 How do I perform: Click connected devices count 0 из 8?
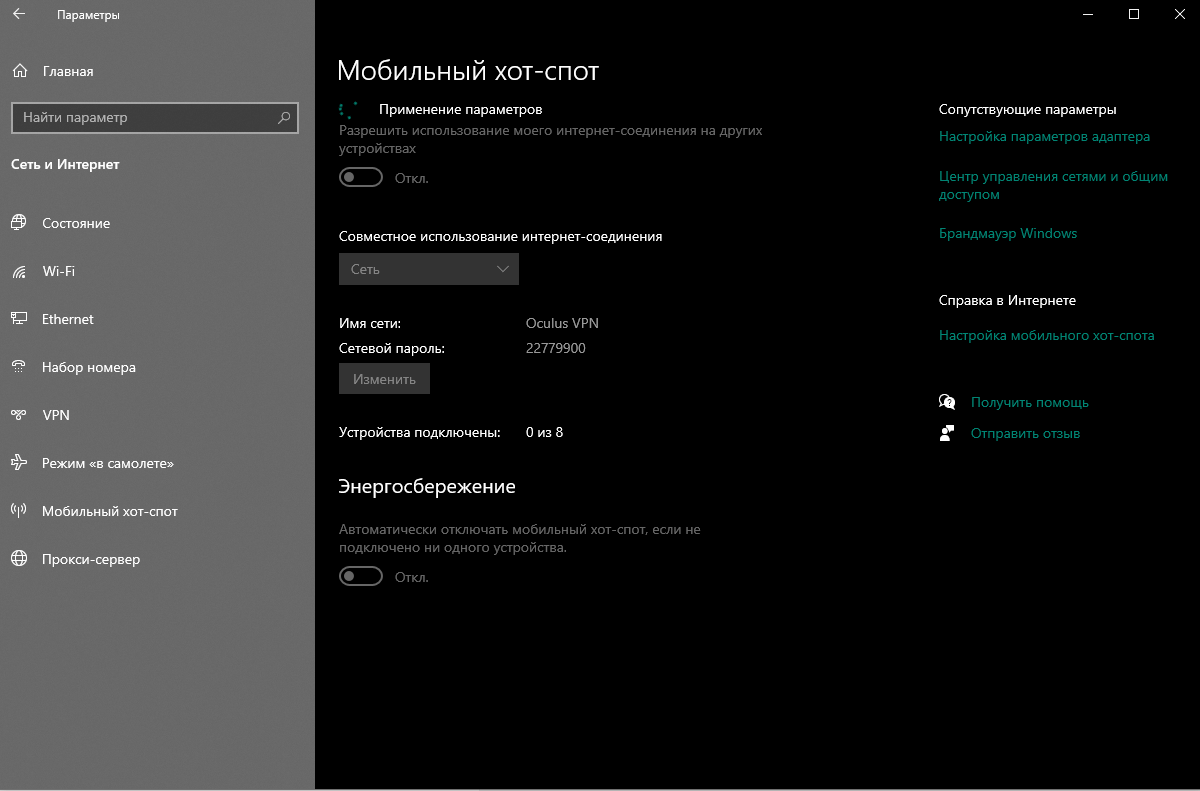click(544, 432)
